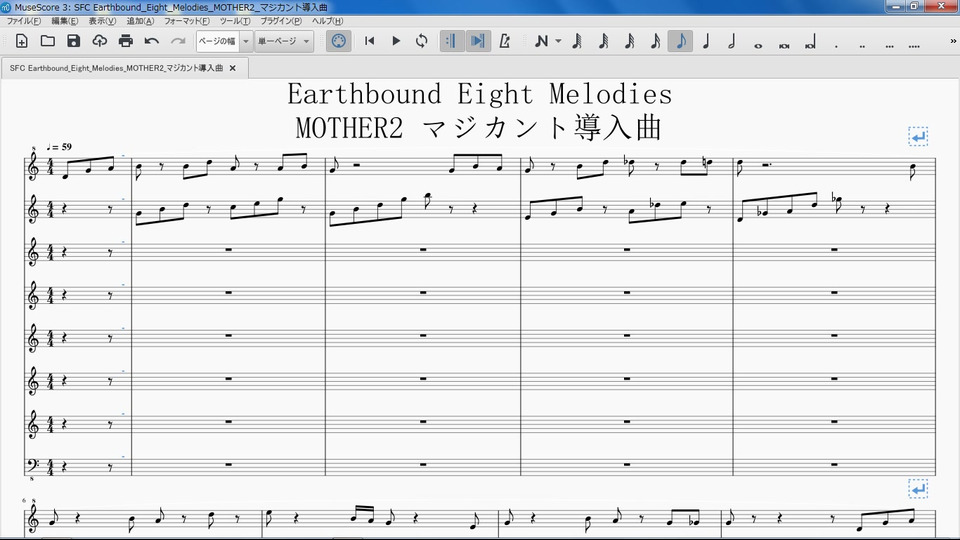Viewport: 960px width, 540px height.
Task: Minimize the MuseScore window
Action: pyautogui.click(x=896, y=6)
